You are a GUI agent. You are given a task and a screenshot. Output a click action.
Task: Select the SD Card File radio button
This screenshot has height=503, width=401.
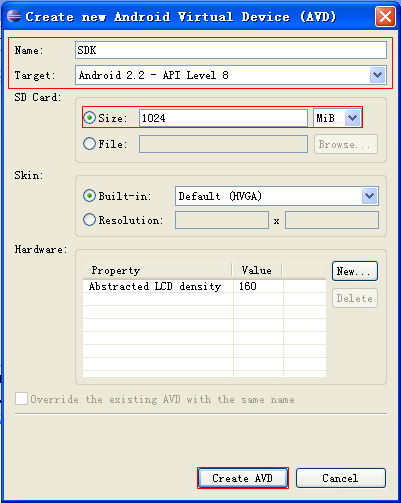[89, 144]
